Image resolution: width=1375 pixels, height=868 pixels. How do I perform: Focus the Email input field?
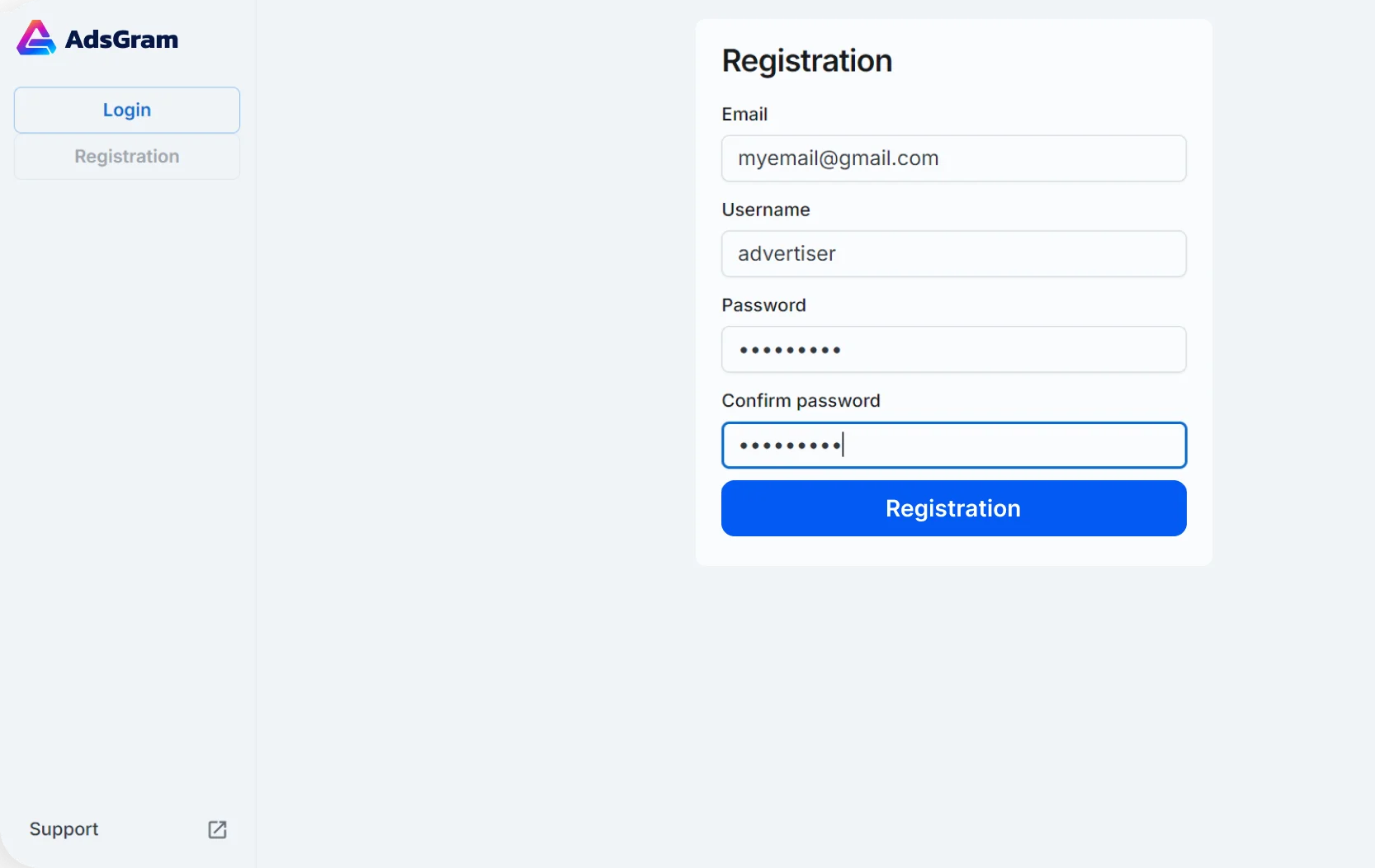coord(954,158)
